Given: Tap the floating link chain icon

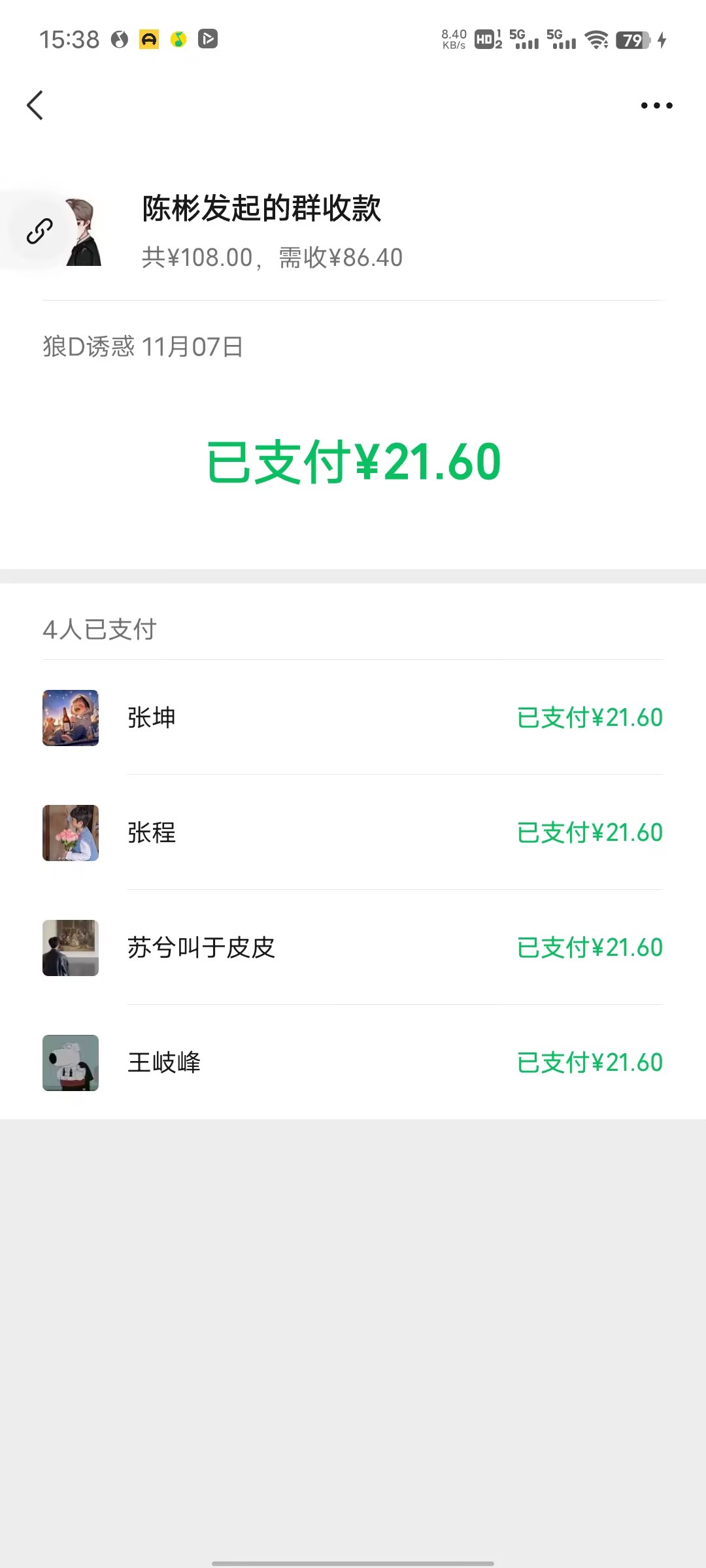Looking at the screenshot, I should click(x=39, y=231).
